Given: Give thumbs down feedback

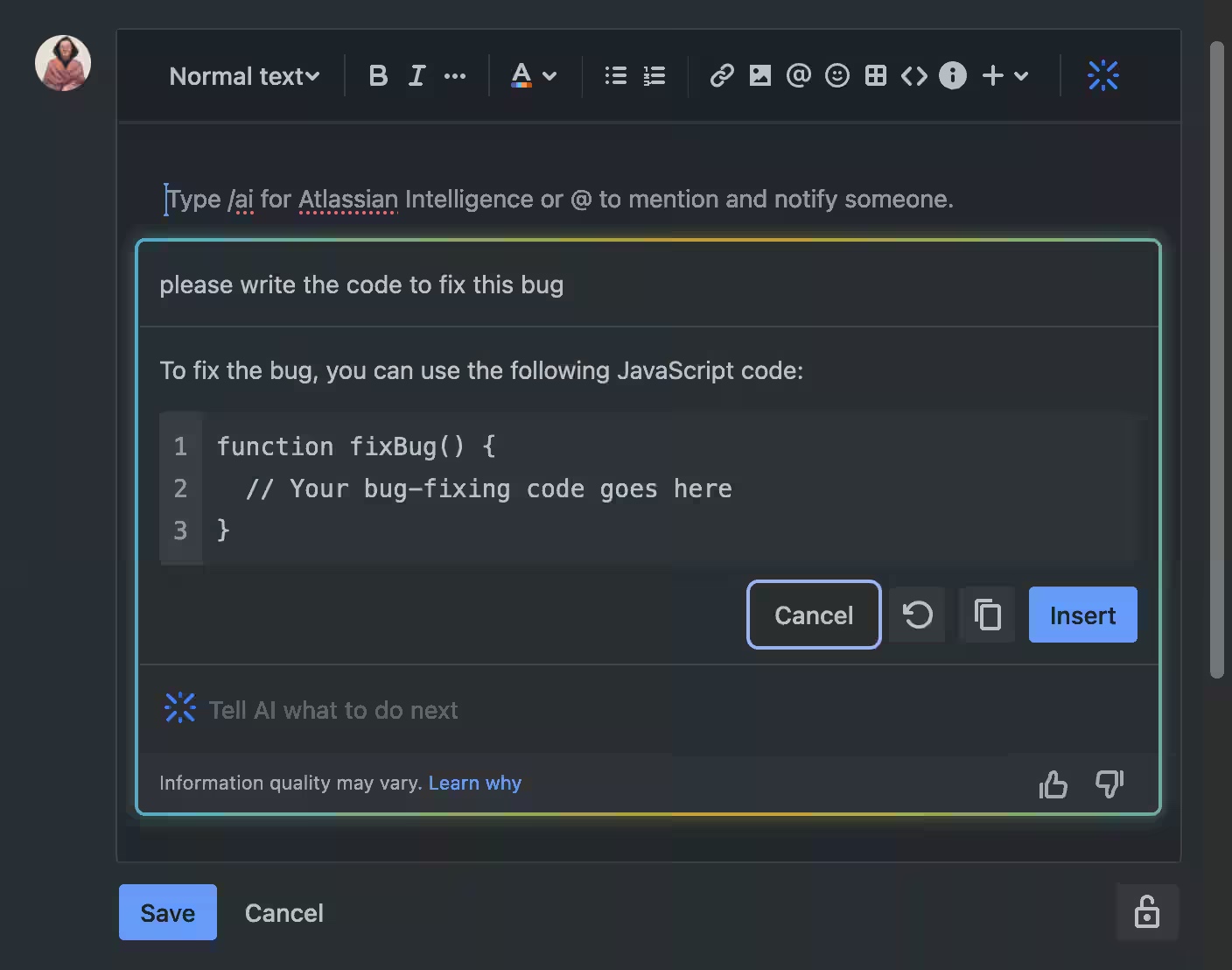Looking at the screenshot, I should [1109, 784].
